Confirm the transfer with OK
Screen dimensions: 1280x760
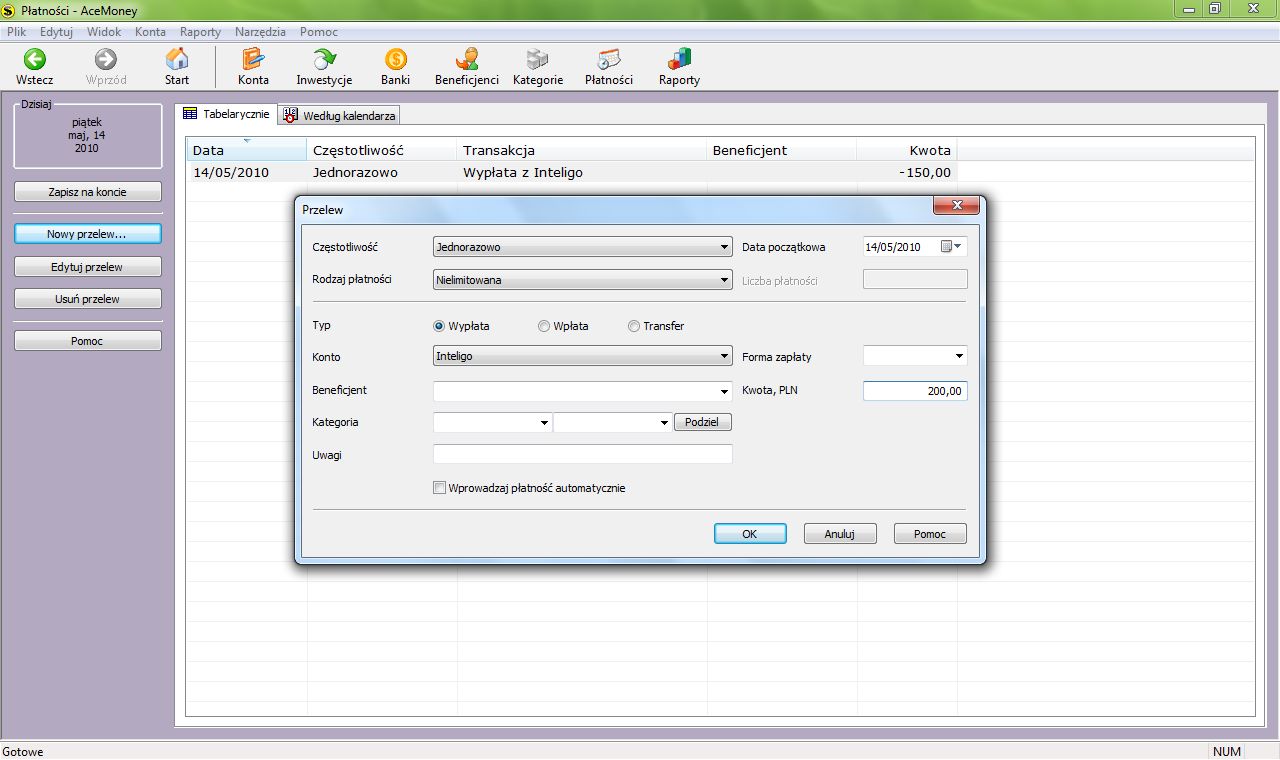tap(750, 534)
